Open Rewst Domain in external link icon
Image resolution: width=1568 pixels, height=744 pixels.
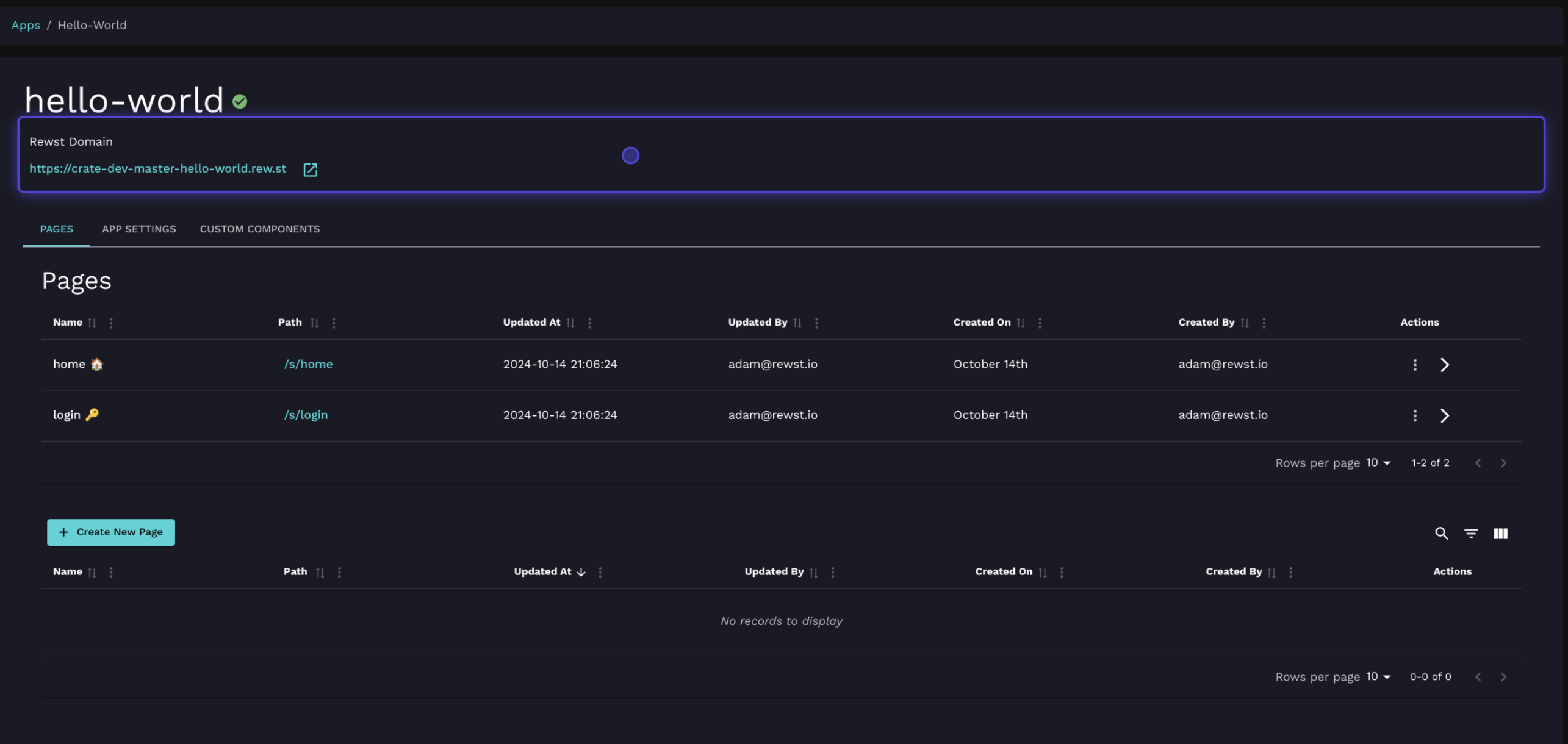click(310, 170)
